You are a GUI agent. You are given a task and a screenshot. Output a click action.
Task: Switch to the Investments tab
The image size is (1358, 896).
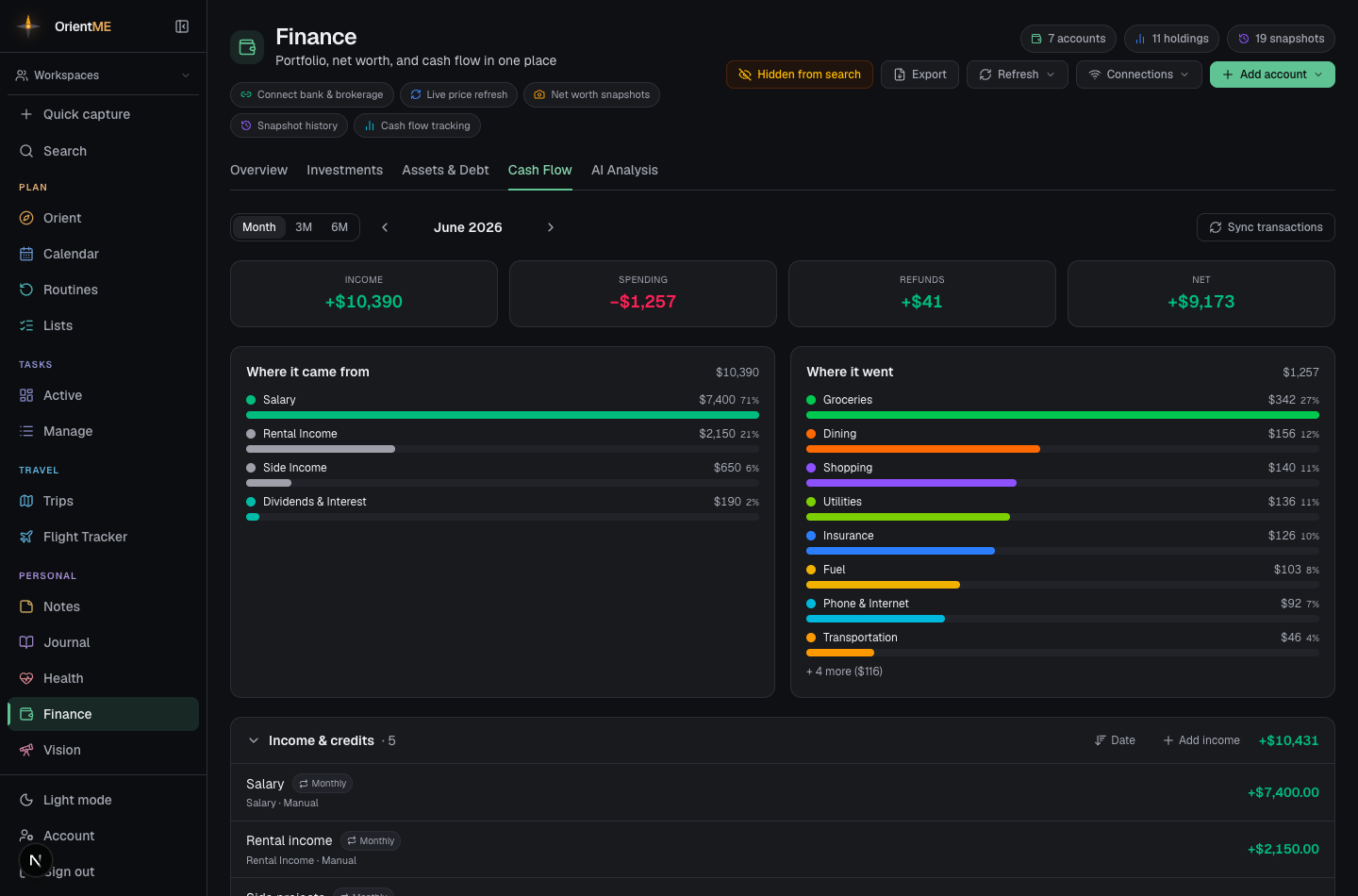coord(344,171)
